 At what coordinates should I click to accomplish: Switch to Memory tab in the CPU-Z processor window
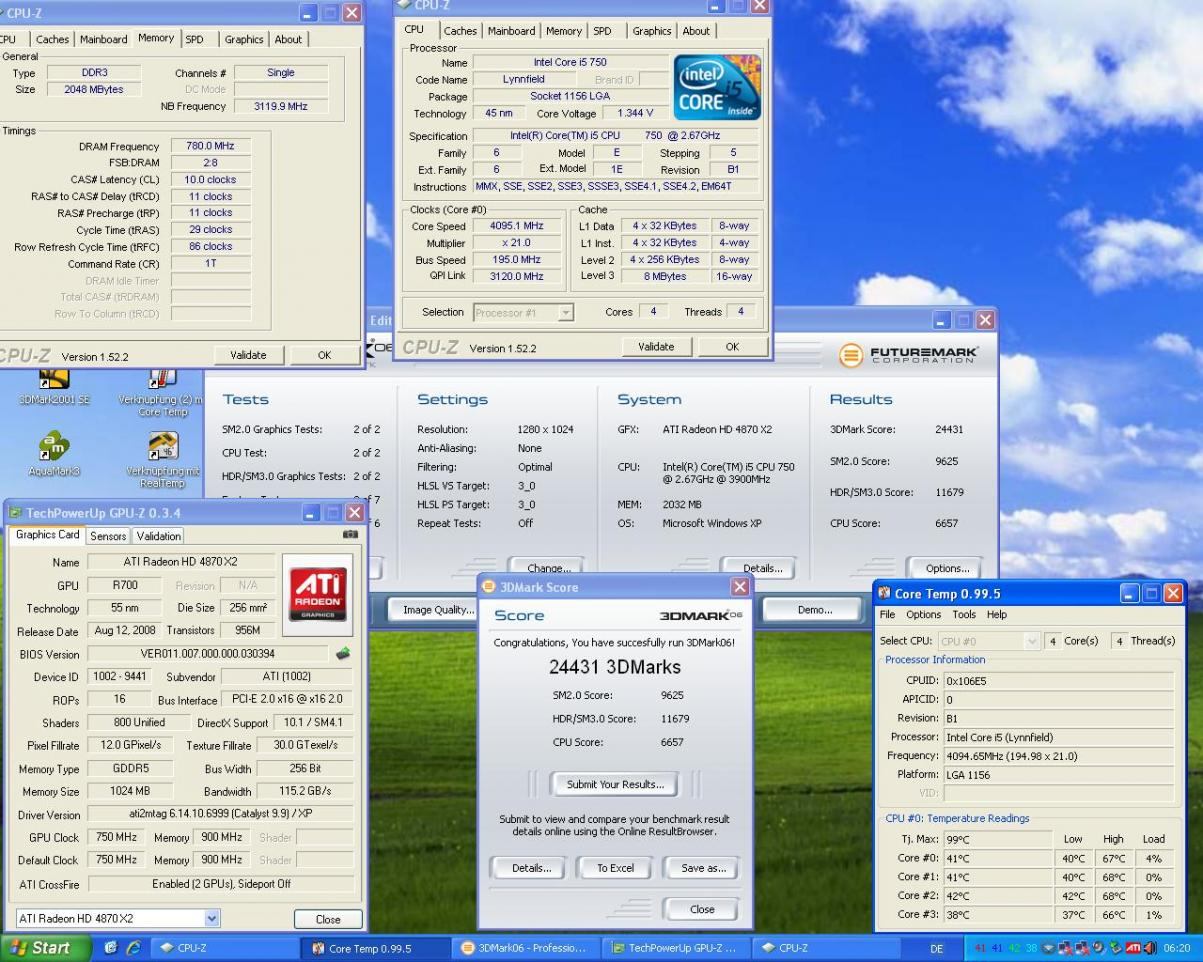564,31
